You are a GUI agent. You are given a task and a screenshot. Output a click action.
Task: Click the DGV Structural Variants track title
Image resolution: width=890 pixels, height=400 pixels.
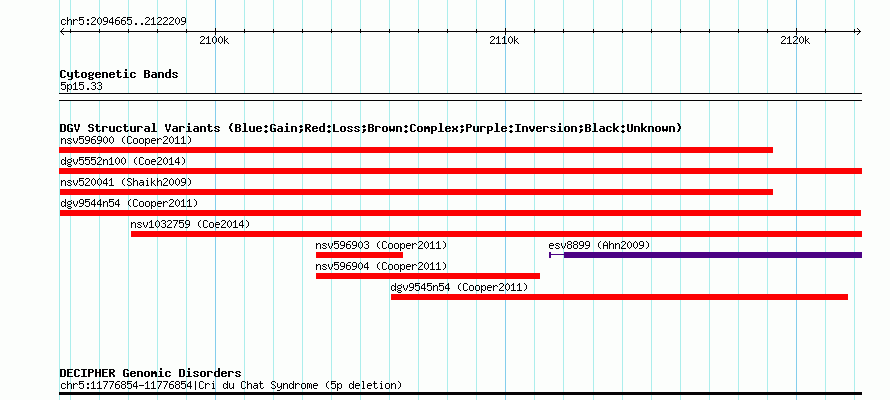point(371,128)
